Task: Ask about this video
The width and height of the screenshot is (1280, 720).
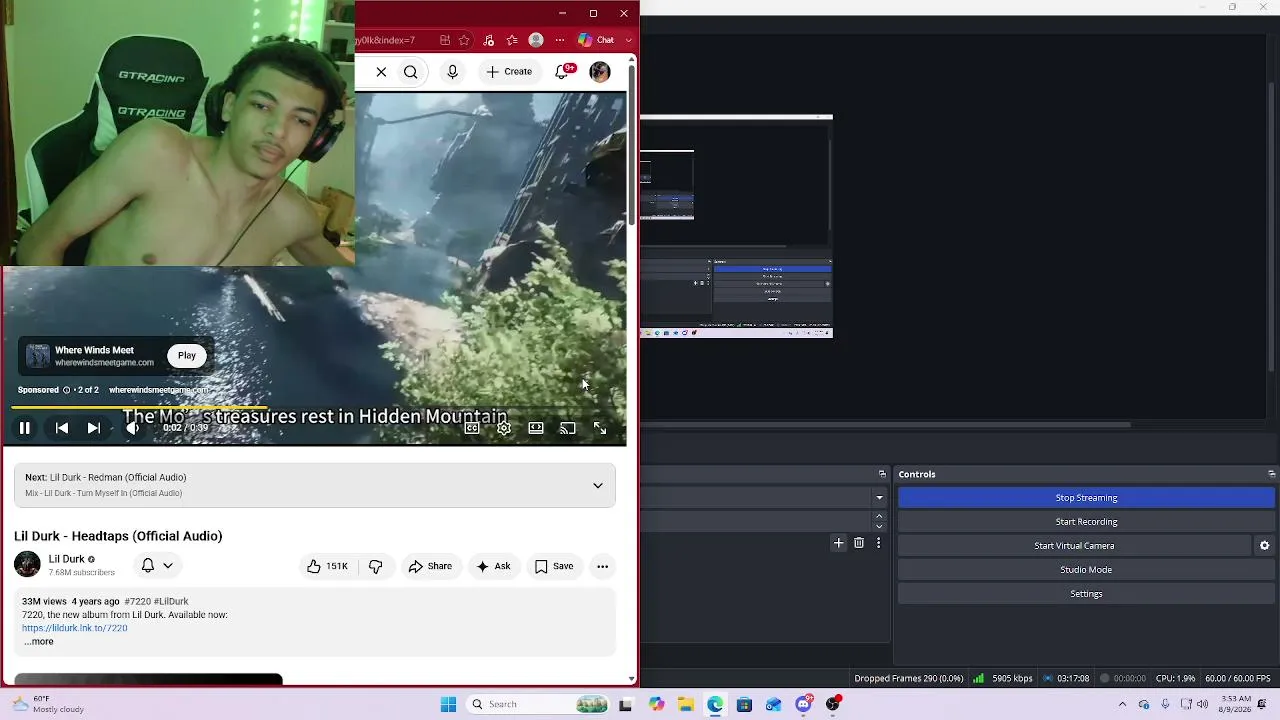Action: tap(494, 567)
